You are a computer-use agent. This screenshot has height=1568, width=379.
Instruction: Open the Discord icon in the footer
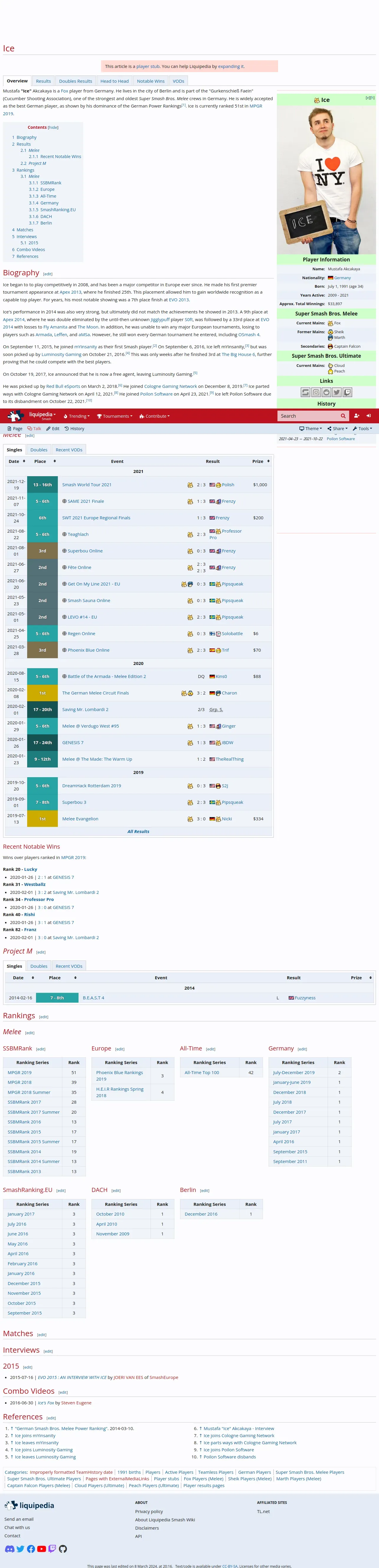coord(9,1549)
